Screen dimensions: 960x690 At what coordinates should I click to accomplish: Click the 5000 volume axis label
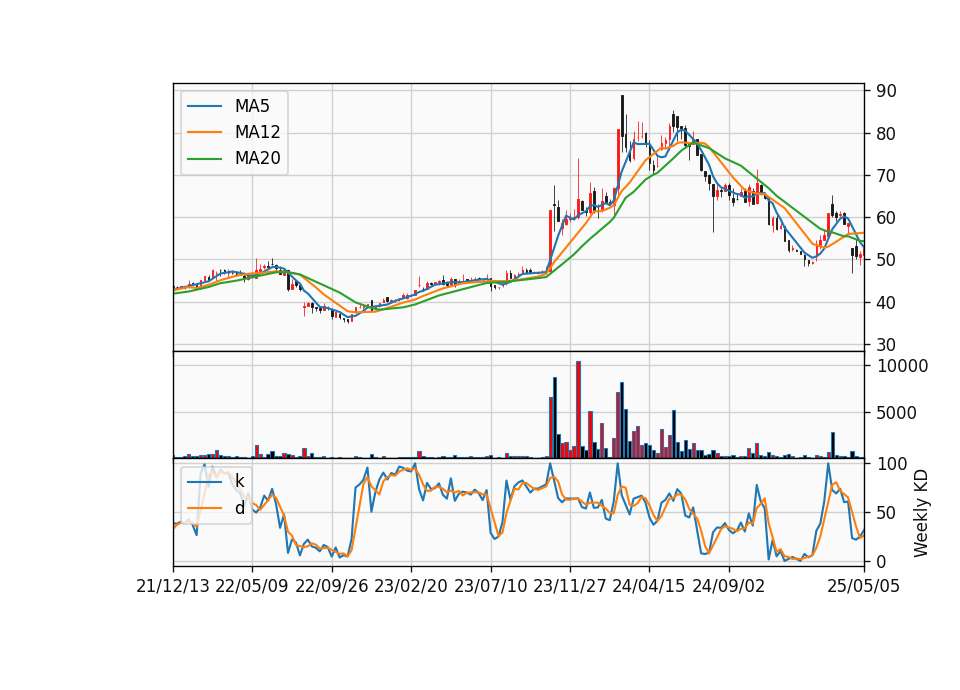point(896,413)
